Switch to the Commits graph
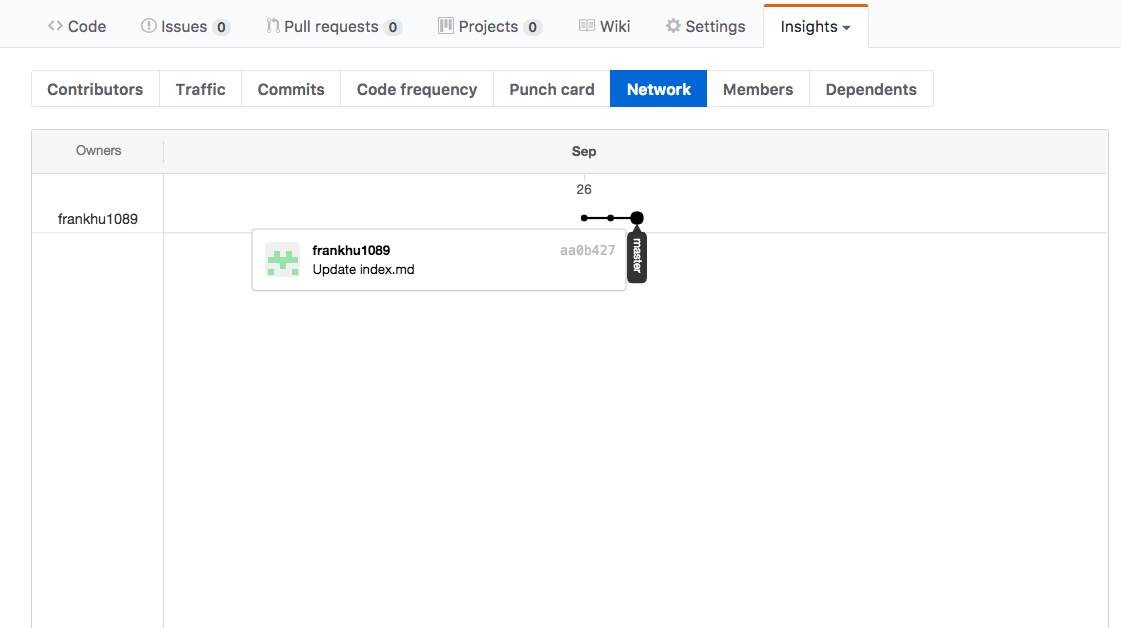The height and width of the screenshot is (628, 1121). click(x=291, y=89)
